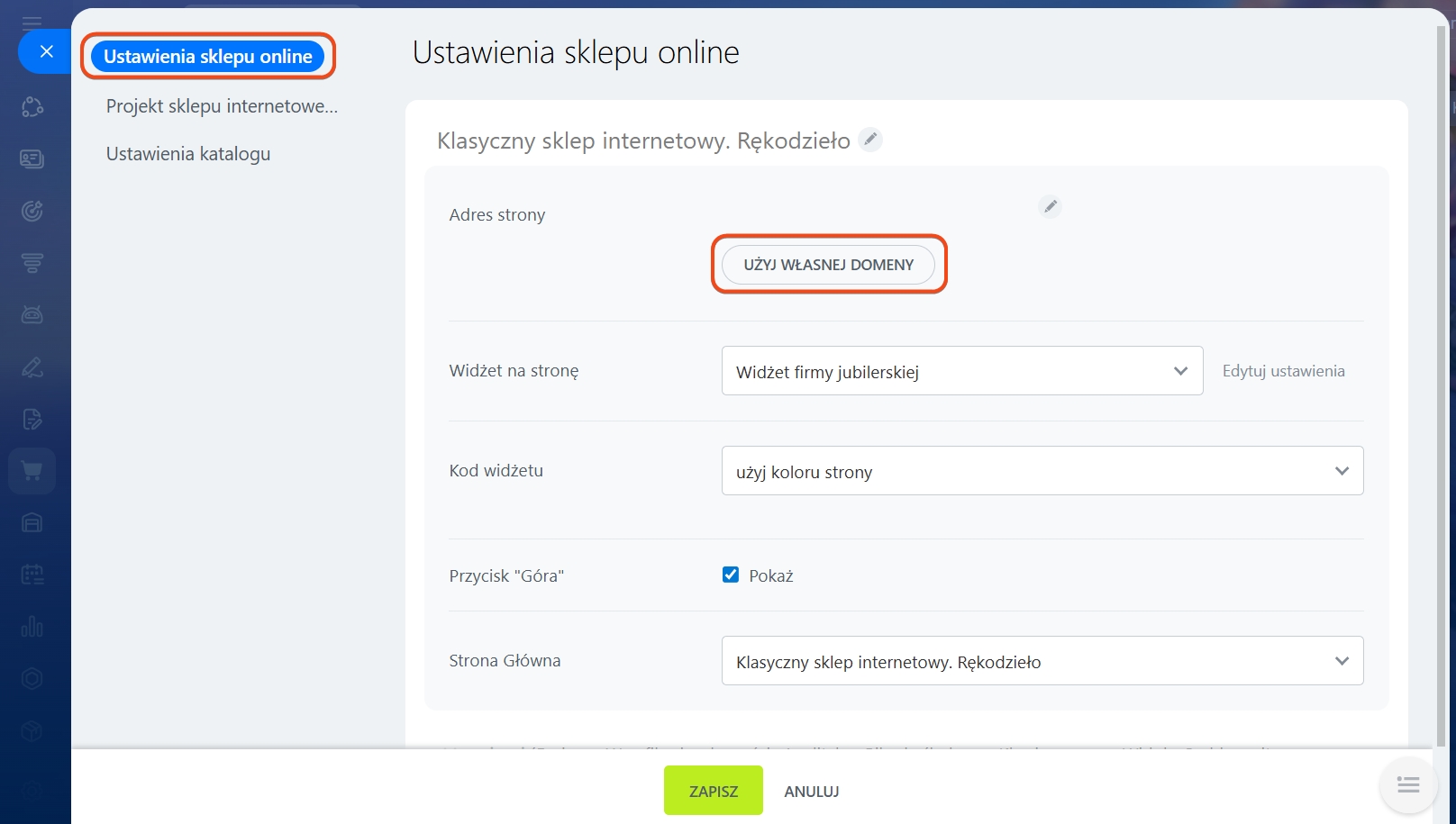Image resolution: width=1456 pixels, height=824 pixels.
Task: Toggle the Pokaż checkbox for Przycisk Góra
Action: click(731, 575)
